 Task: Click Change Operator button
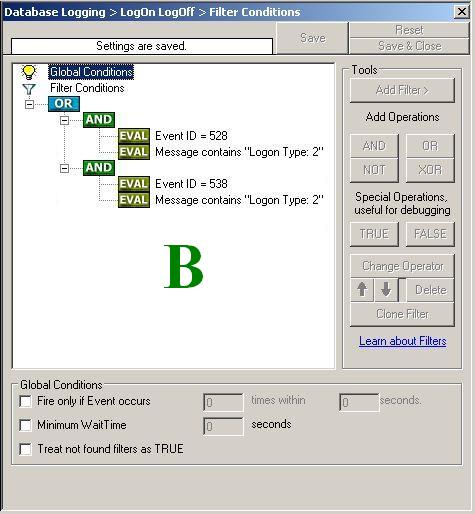[x=402, y=266]
